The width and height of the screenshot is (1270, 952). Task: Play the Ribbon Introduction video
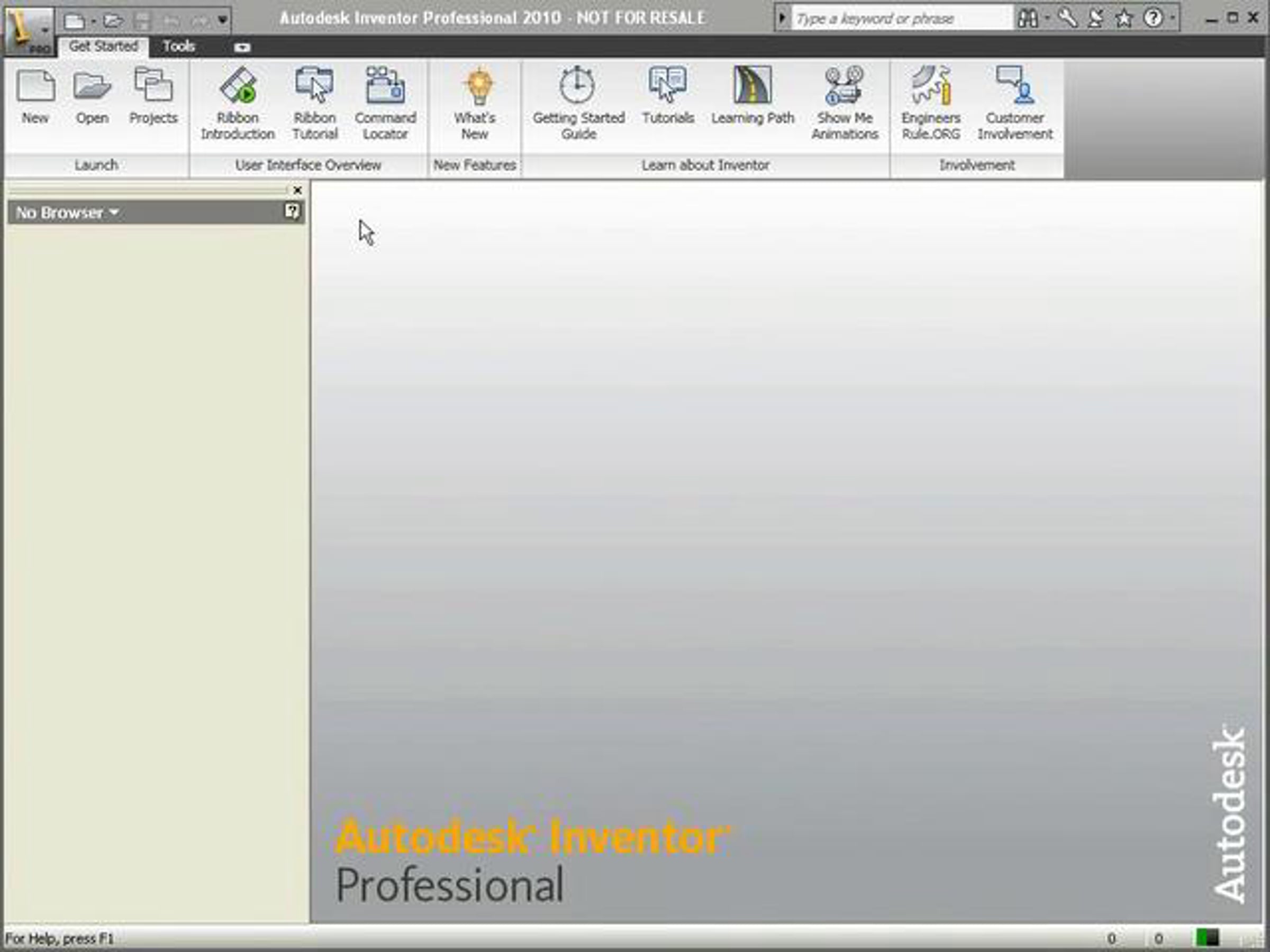point(238,103)
